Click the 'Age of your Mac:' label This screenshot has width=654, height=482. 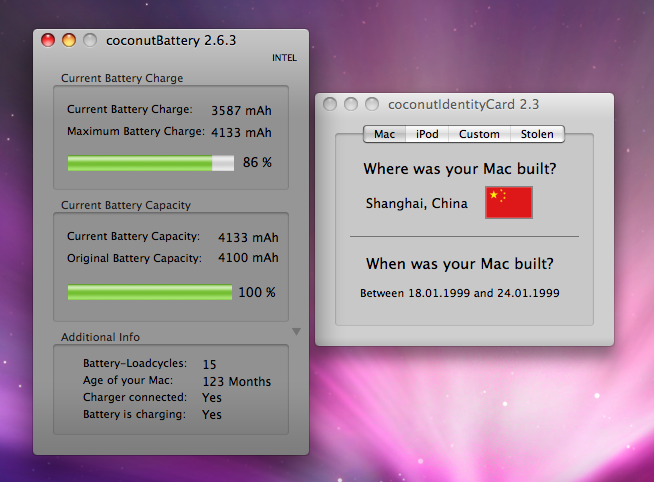pos(128,380)
